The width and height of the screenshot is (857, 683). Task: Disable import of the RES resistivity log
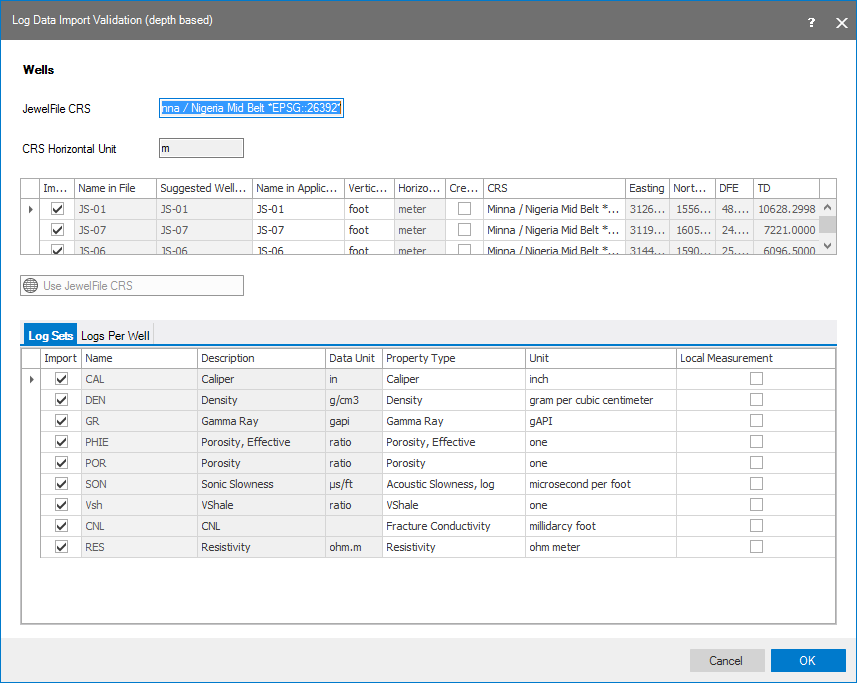[62, 547]
